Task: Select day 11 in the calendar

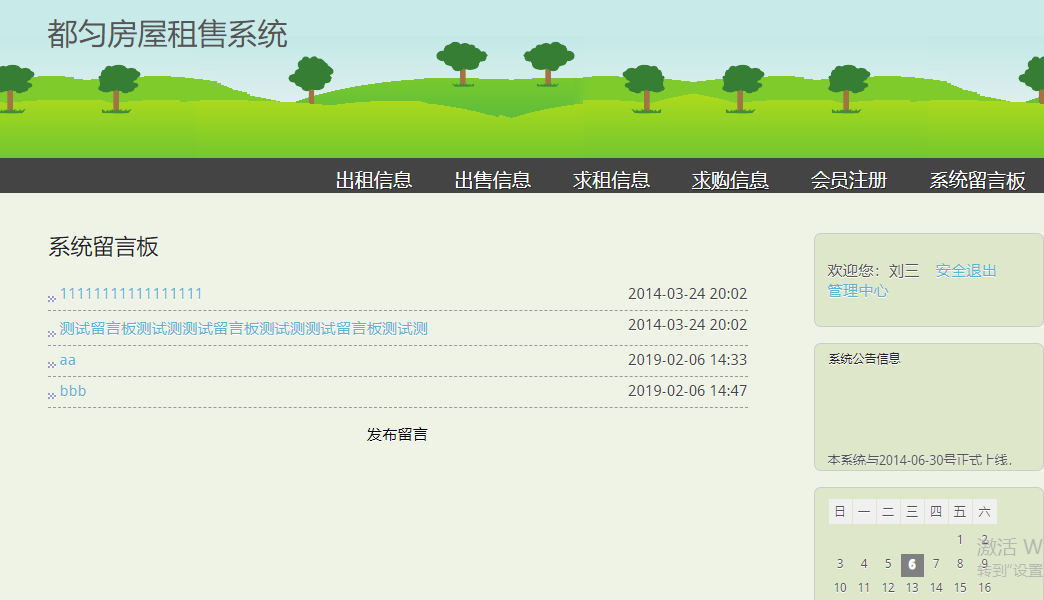Action: click(864, 588)
